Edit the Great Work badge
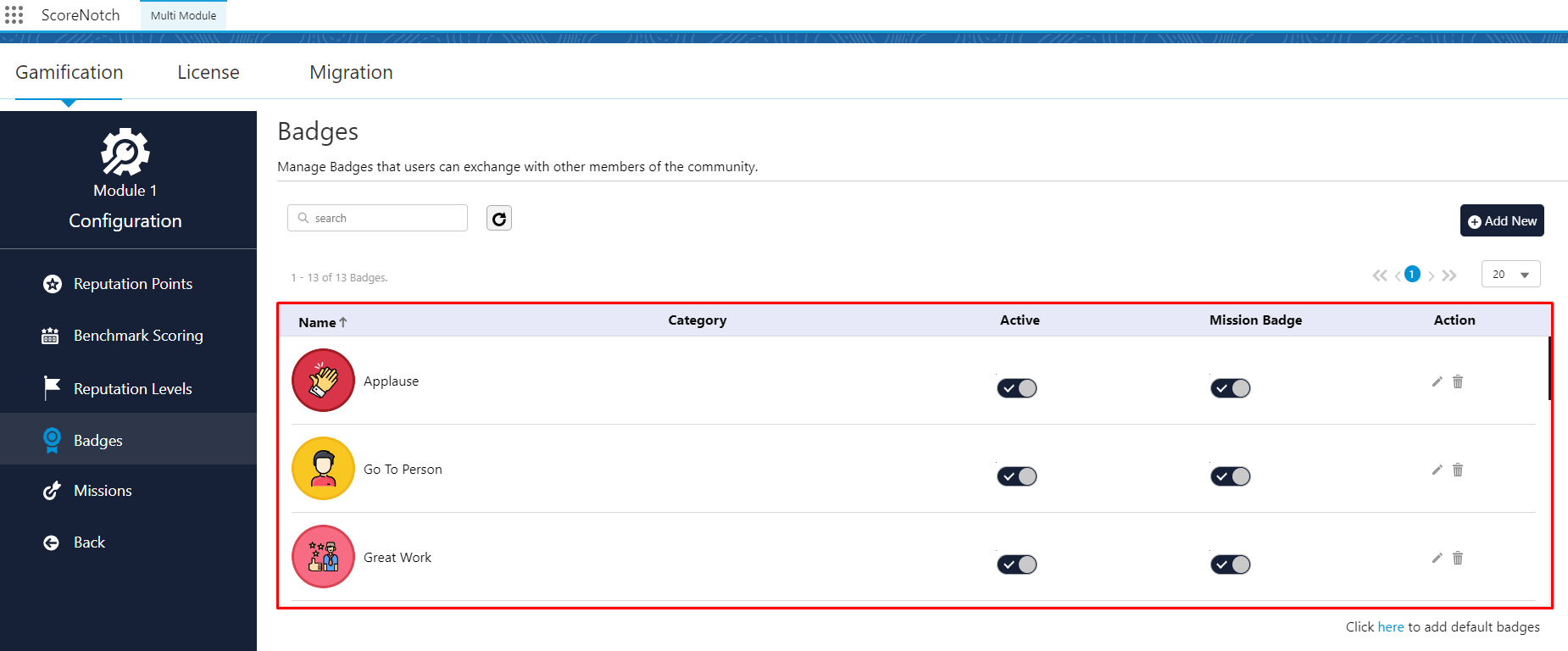 click(1437, 558)
